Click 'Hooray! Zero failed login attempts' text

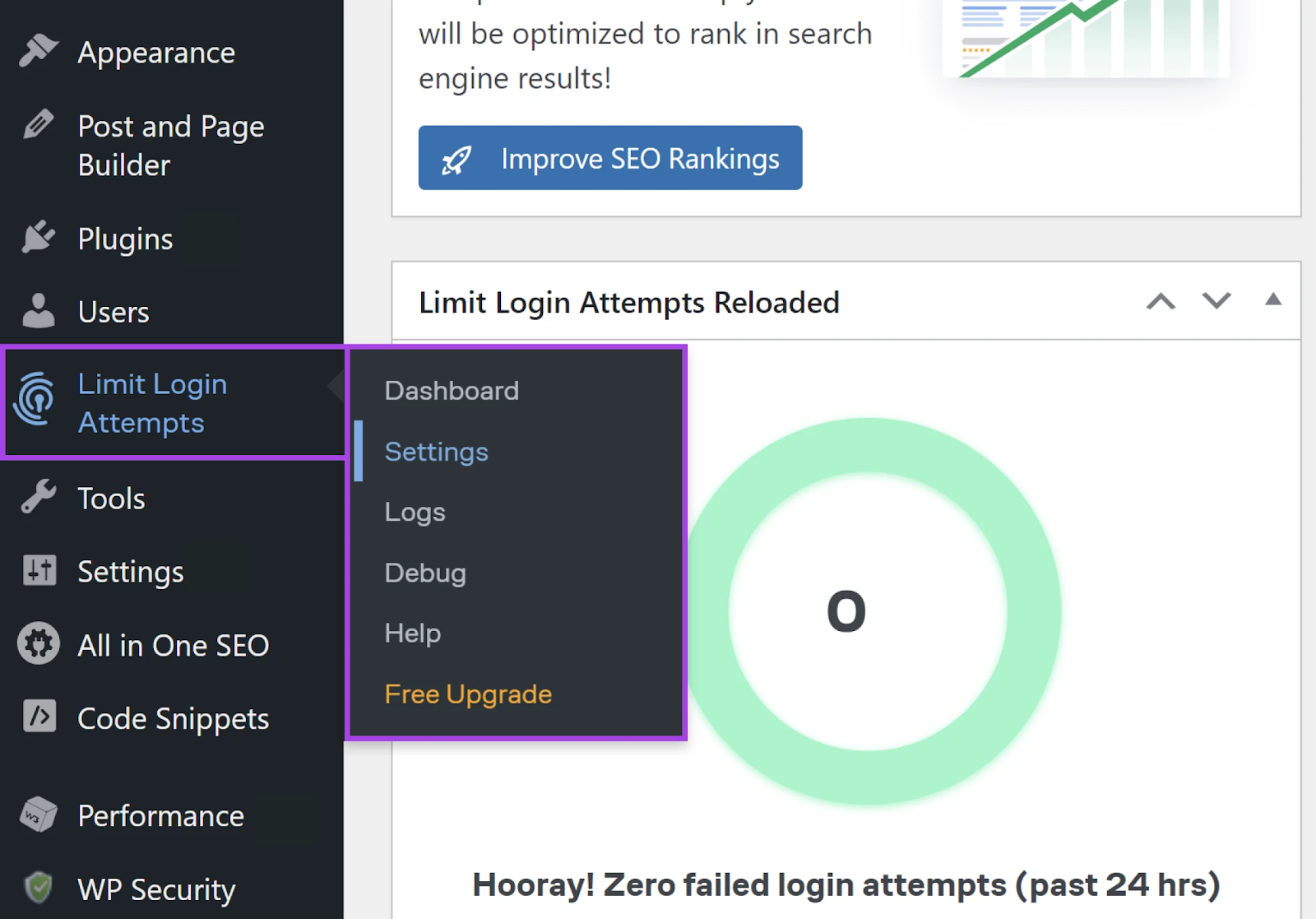coord(846,884)
